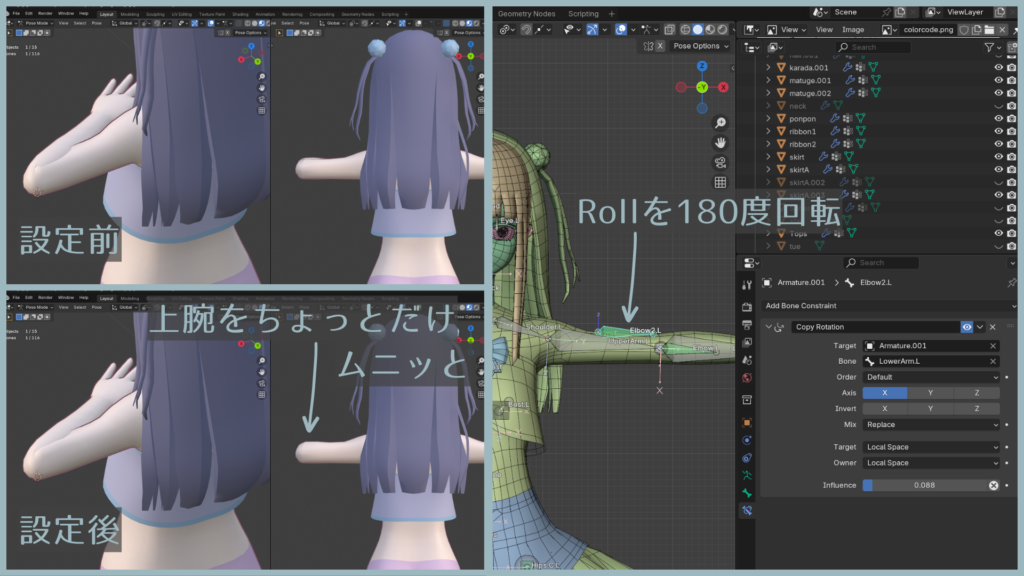Toggle Invert X for Copy Rotation
Screen dimensions: 1024x576
pos(885,409)
